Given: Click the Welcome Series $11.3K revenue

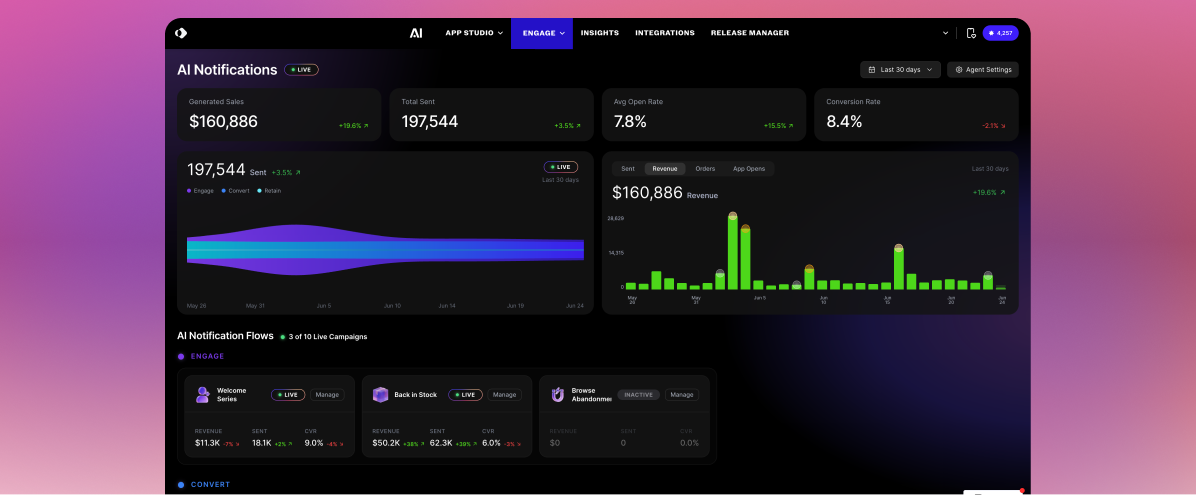Looking at the screenshot, I should (x=207, y=443).
